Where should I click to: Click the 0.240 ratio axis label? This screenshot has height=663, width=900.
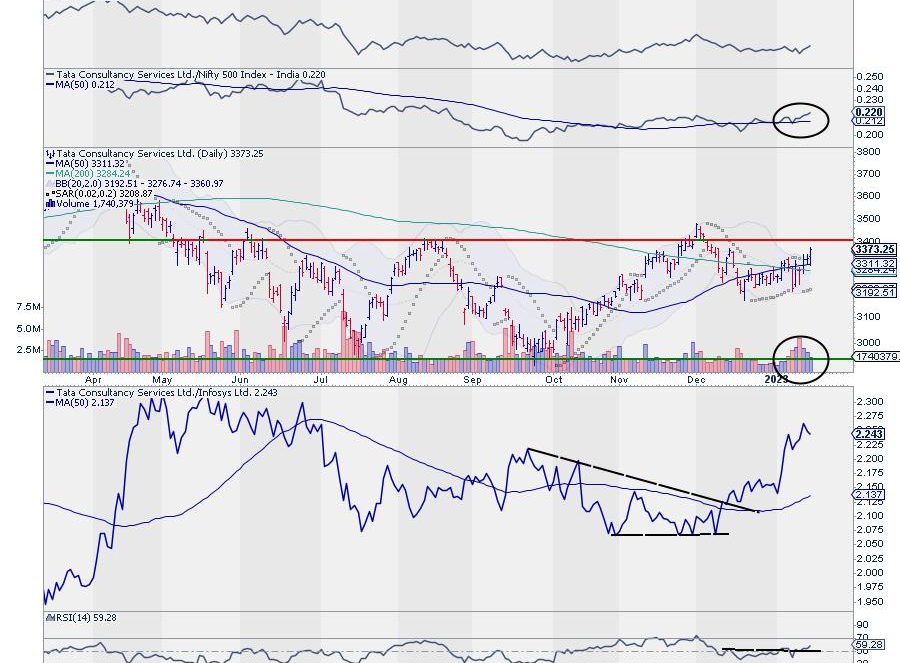pyautogui.click(x=870, y=88)
